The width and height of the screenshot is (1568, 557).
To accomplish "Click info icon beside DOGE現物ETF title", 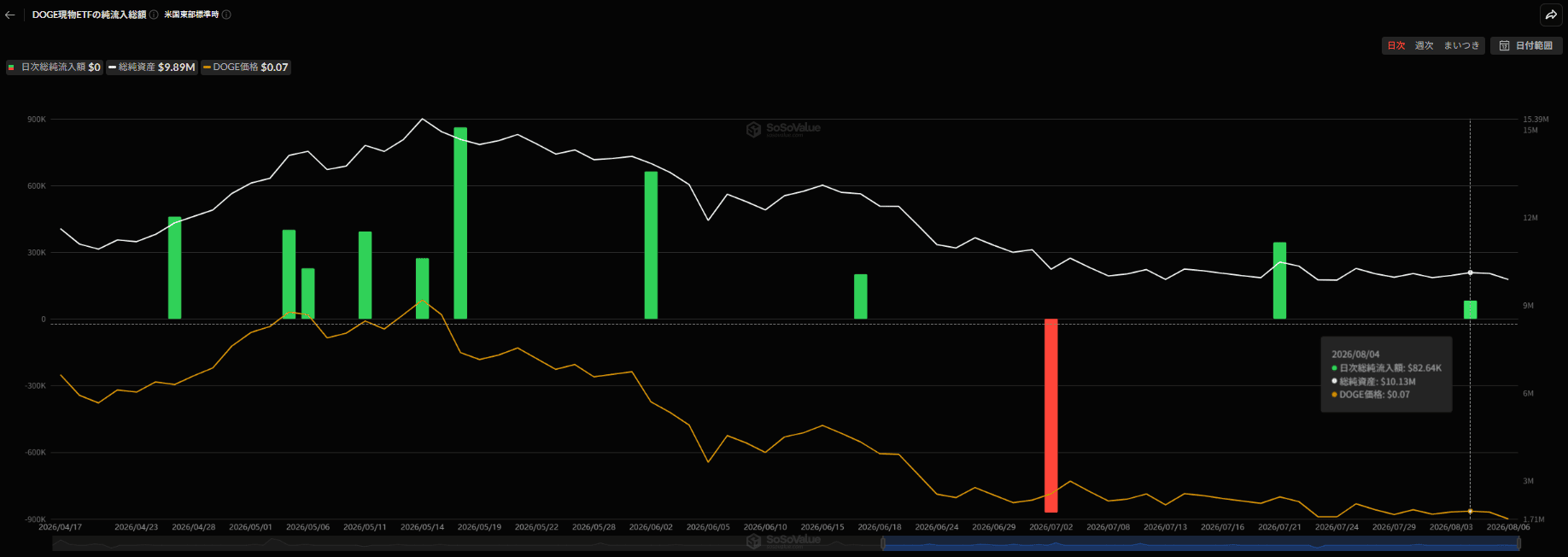I will pos(154,15).
